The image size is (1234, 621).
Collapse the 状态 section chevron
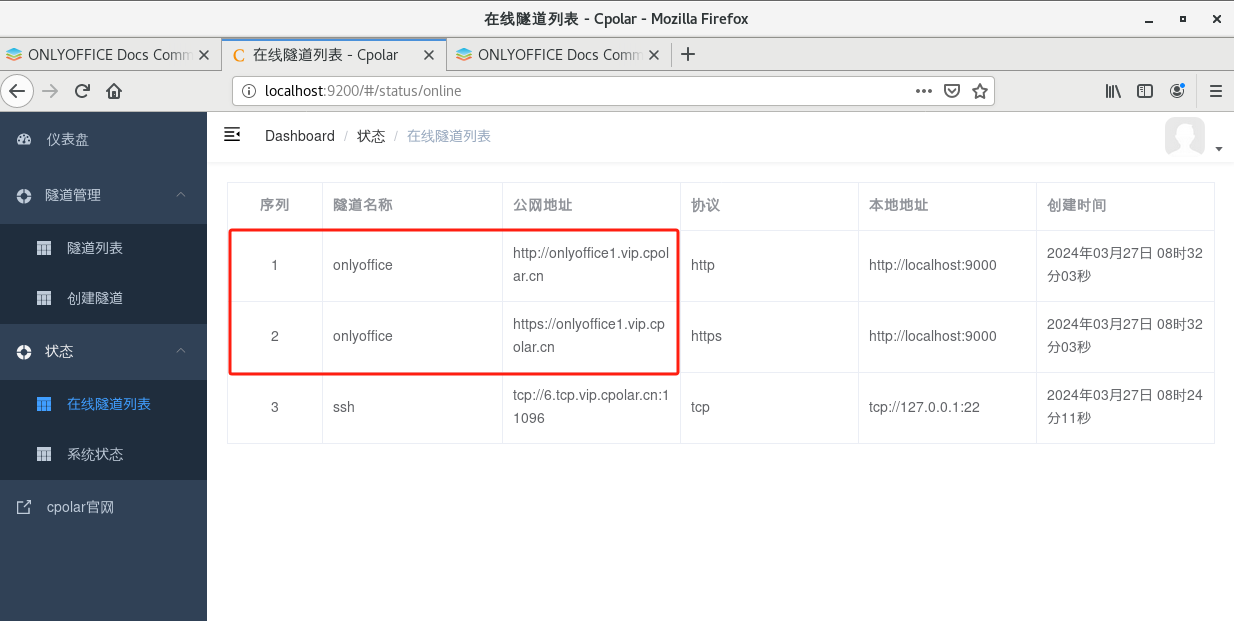pyautogui.click(x=181, y=350)
